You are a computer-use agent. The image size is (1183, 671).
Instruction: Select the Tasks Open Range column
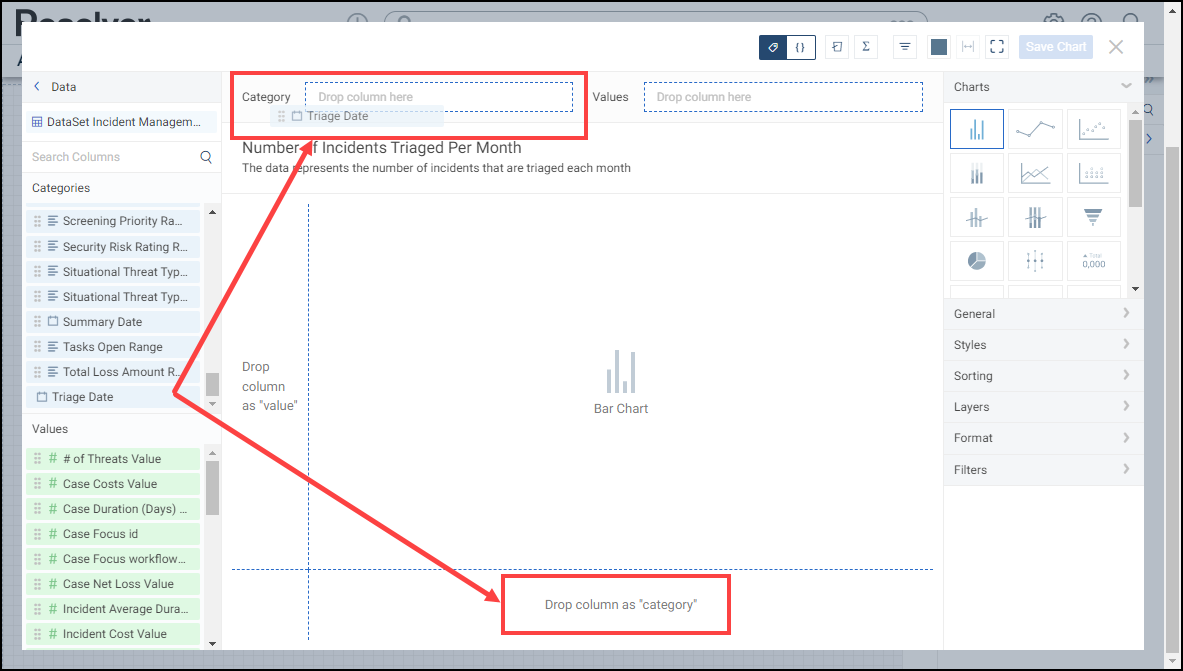click(x=113, y=347)
